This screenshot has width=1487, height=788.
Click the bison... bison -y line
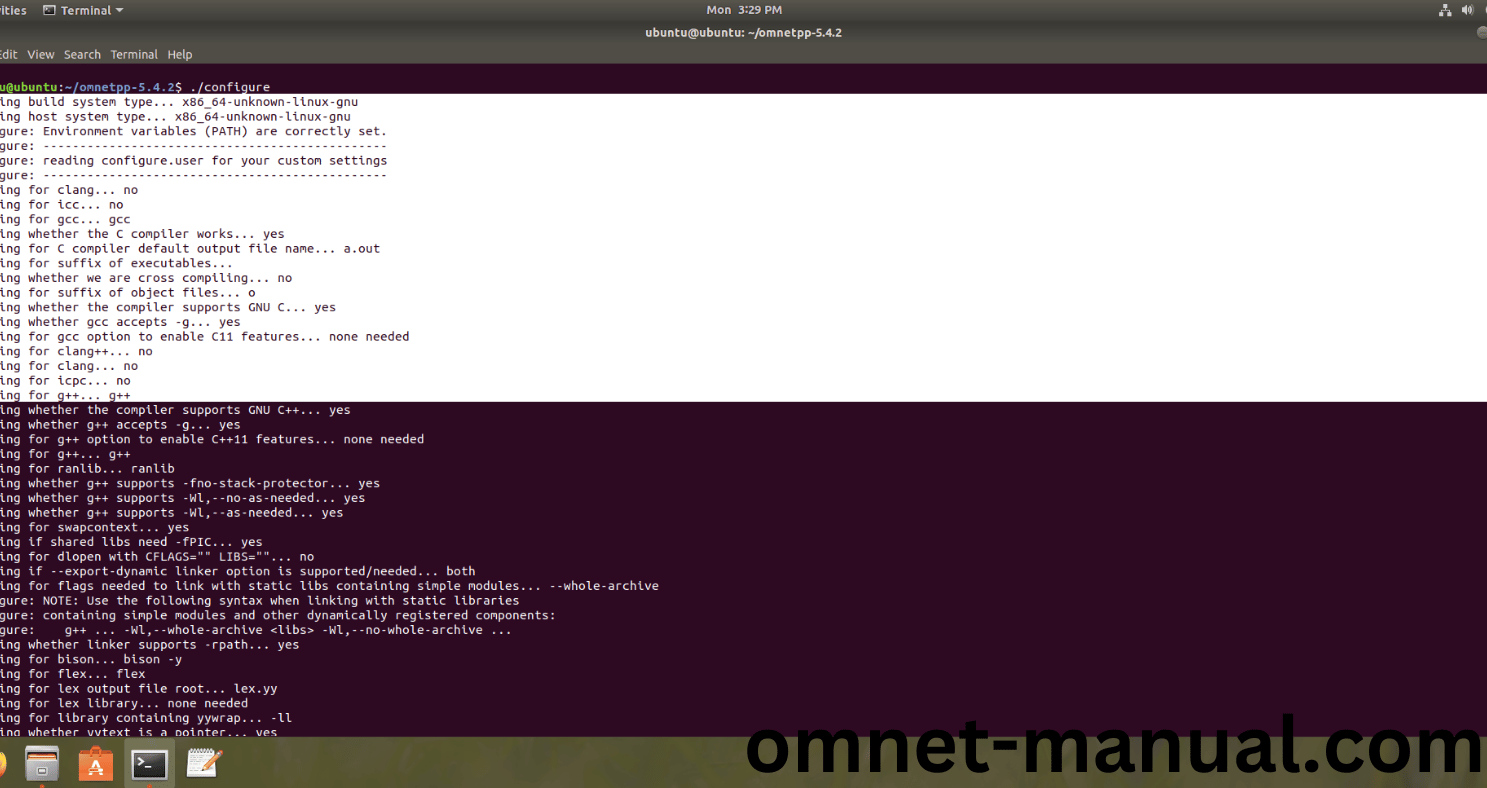91,659
